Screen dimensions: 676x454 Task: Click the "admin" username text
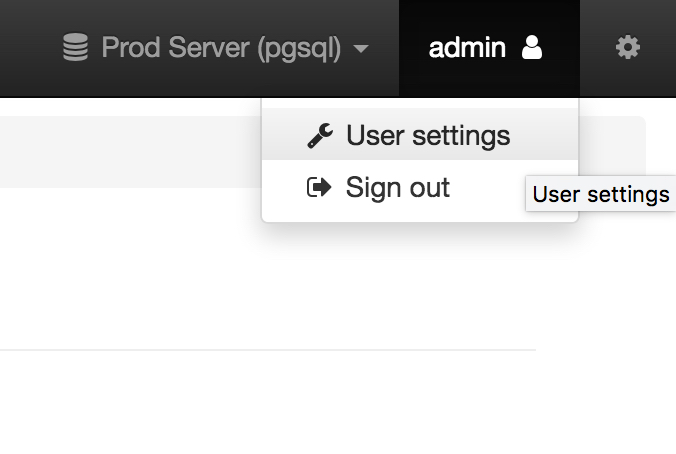click(x=467, y=48)
